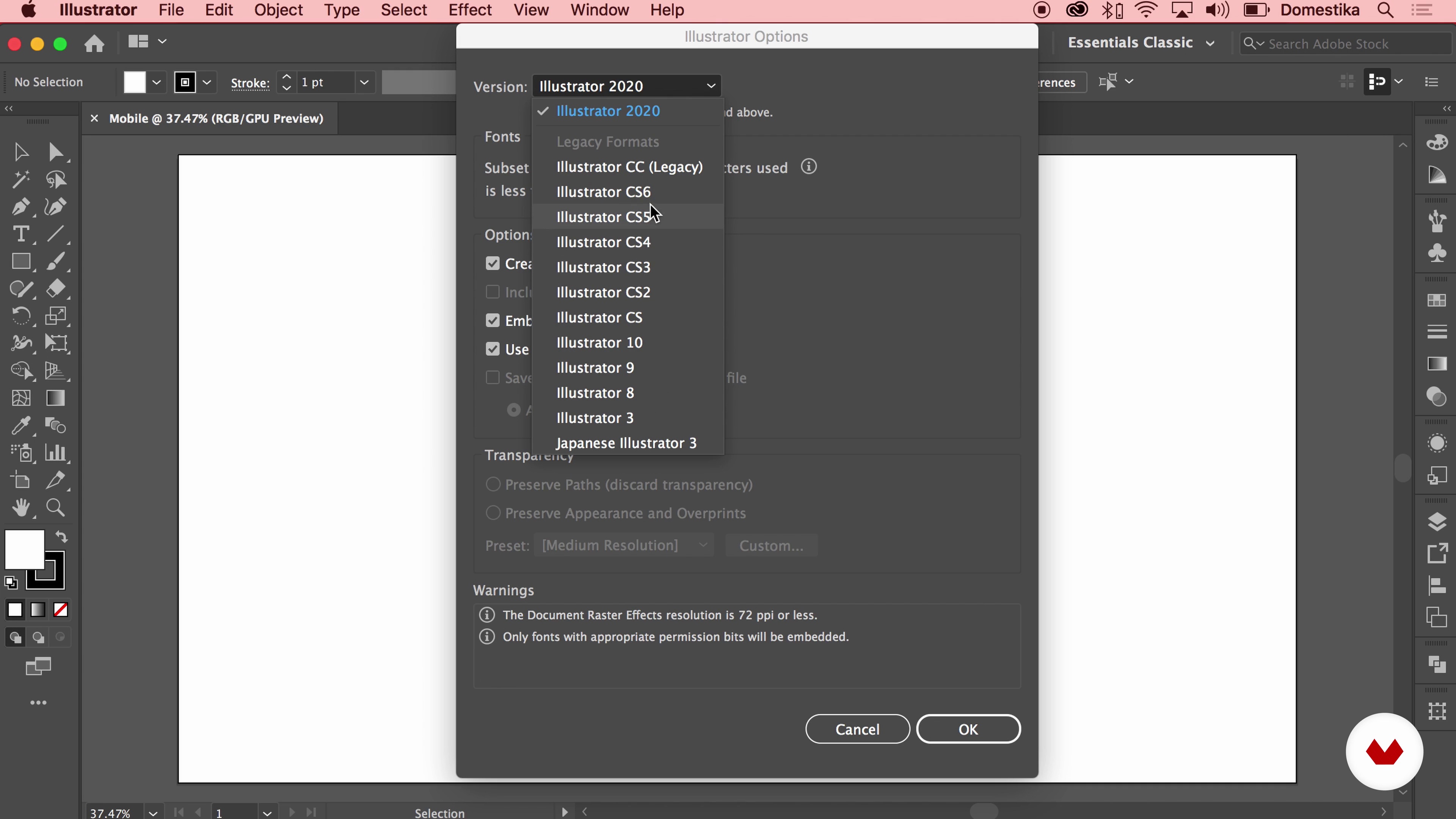Set the Gradient mode button

pyautogui.click(x=38, y=610)
